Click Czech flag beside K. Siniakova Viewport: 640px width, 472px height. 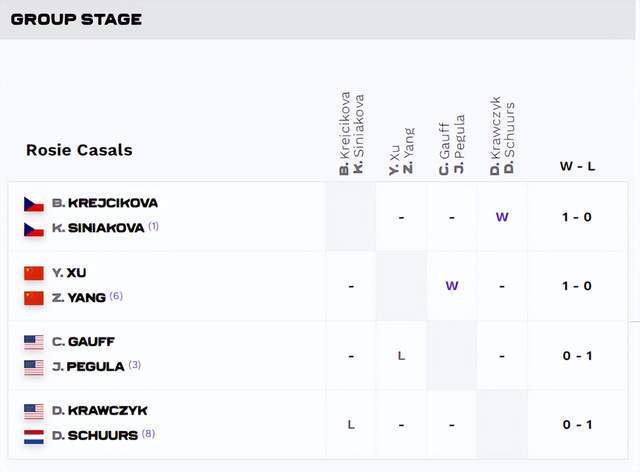34,229
